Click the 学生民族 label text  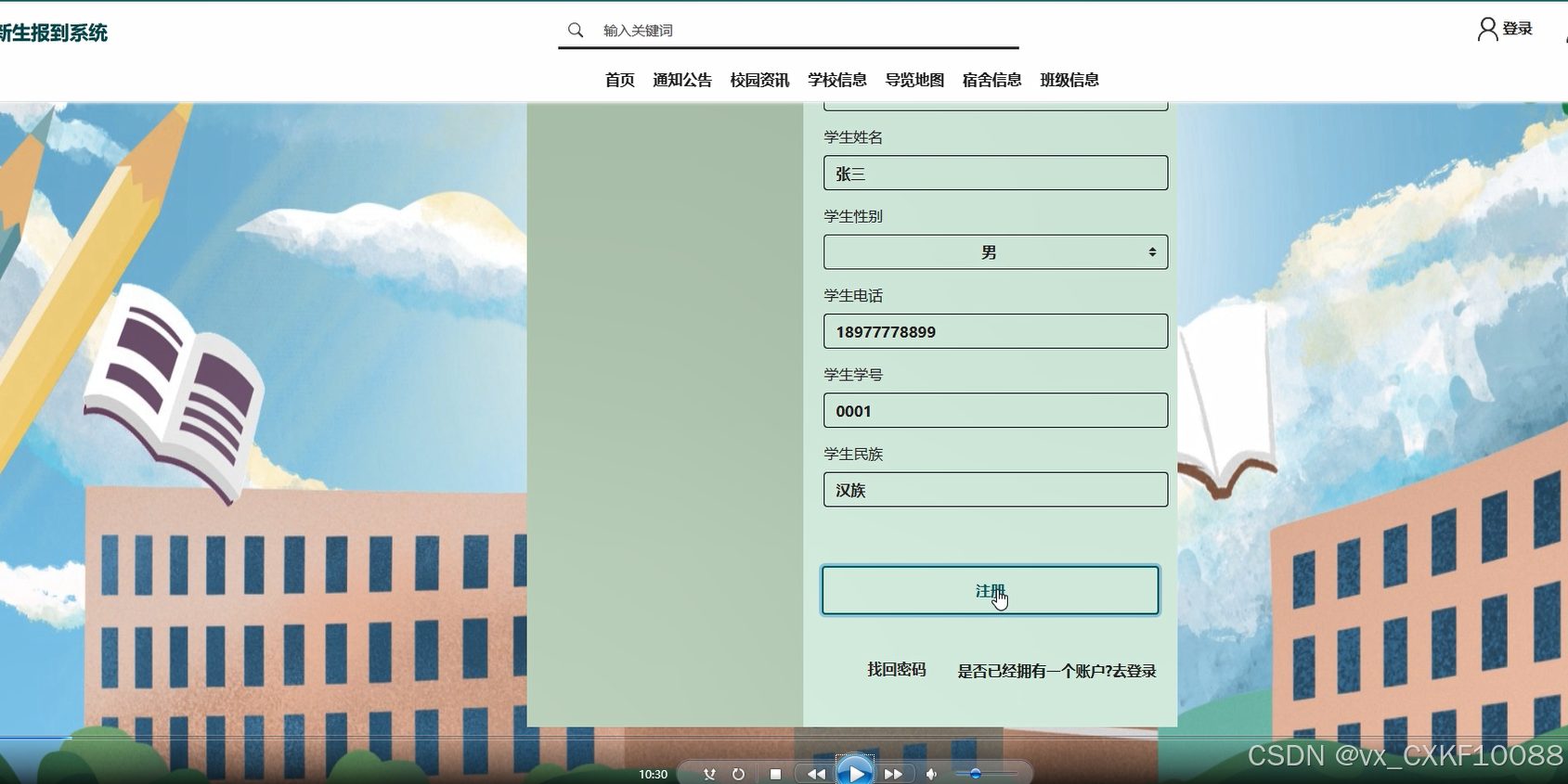pos(853,454)
